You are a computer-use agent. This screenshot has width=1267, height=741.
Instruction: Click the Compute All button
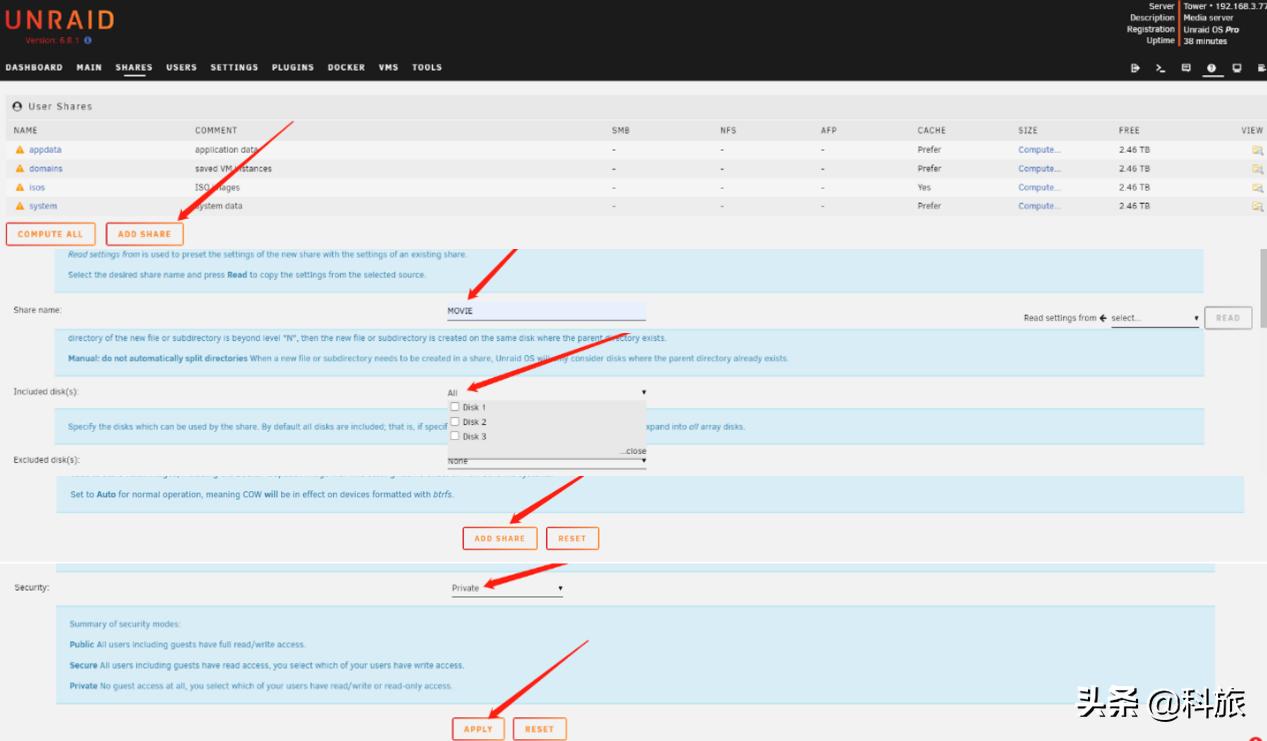[x=50, y=234]
